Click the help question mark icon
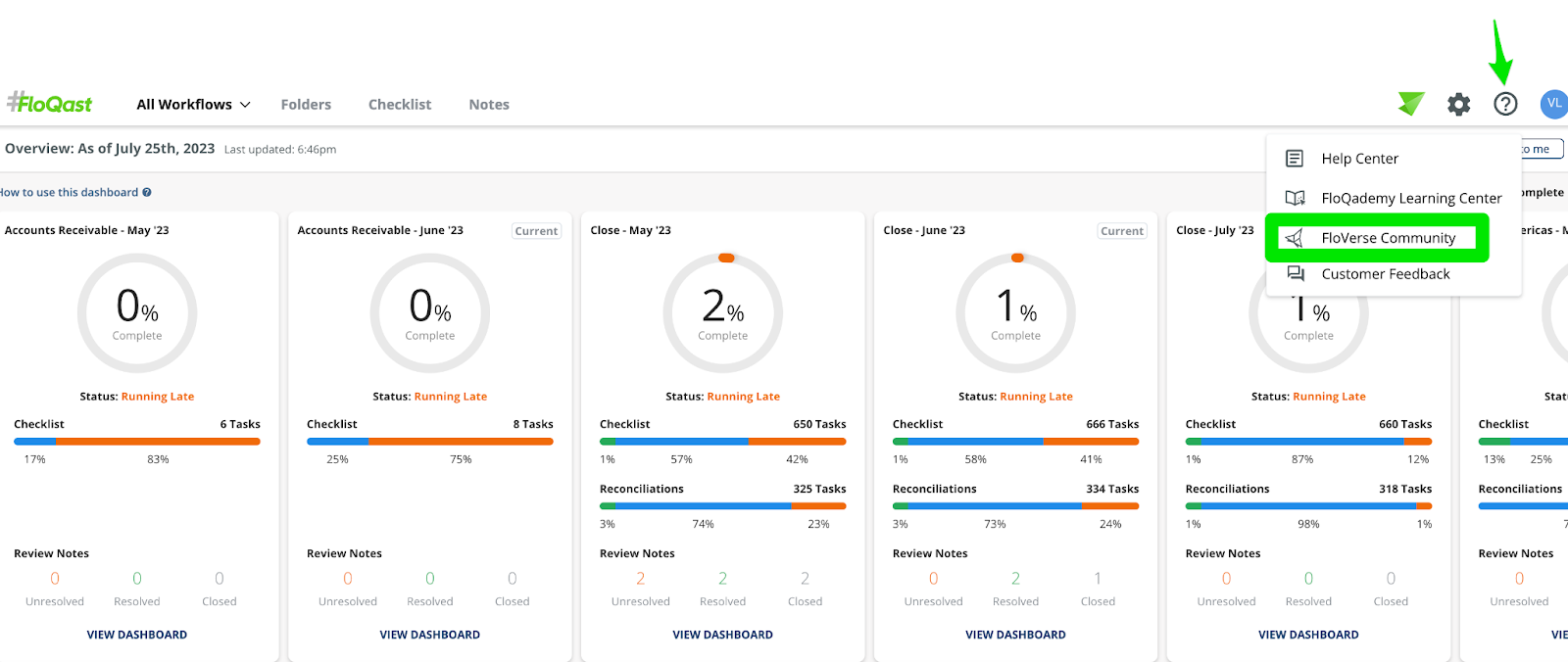 point(1505,104)
